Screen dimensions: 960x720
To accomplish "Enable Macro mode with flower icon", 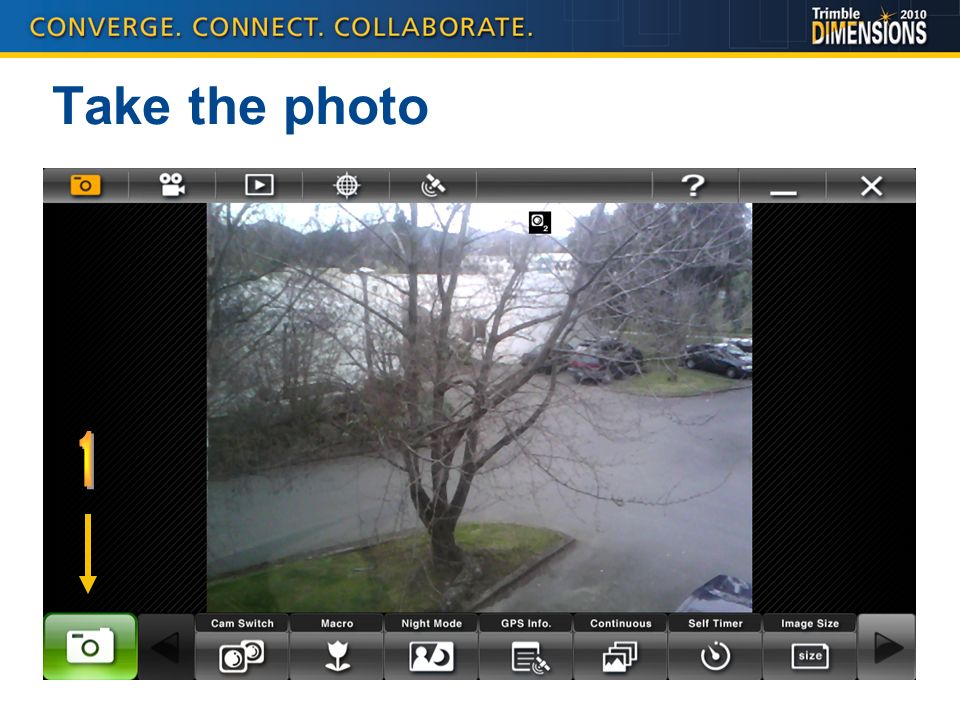I will (x=337, y=647).
